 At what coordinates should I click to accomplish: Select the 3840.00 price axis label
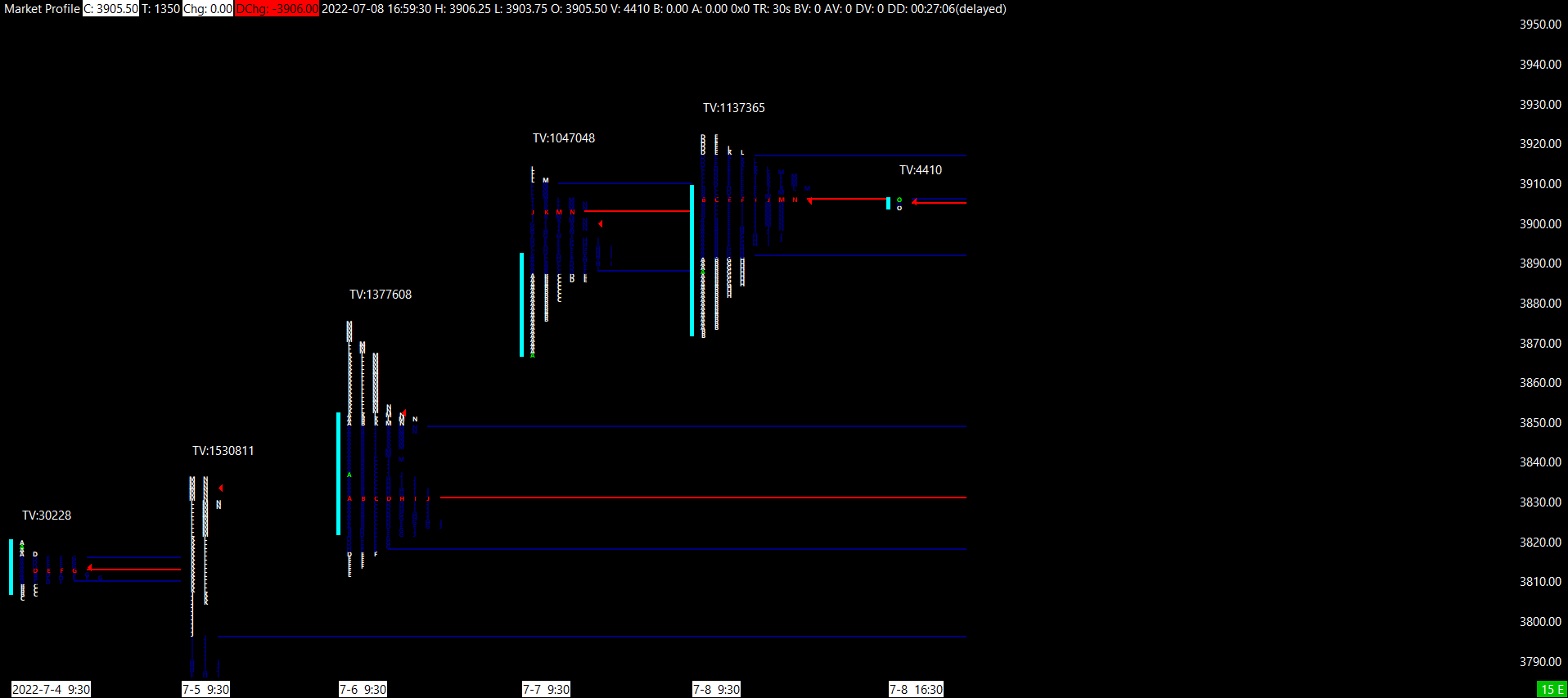pyautogui.click(x=1540, y=462)
